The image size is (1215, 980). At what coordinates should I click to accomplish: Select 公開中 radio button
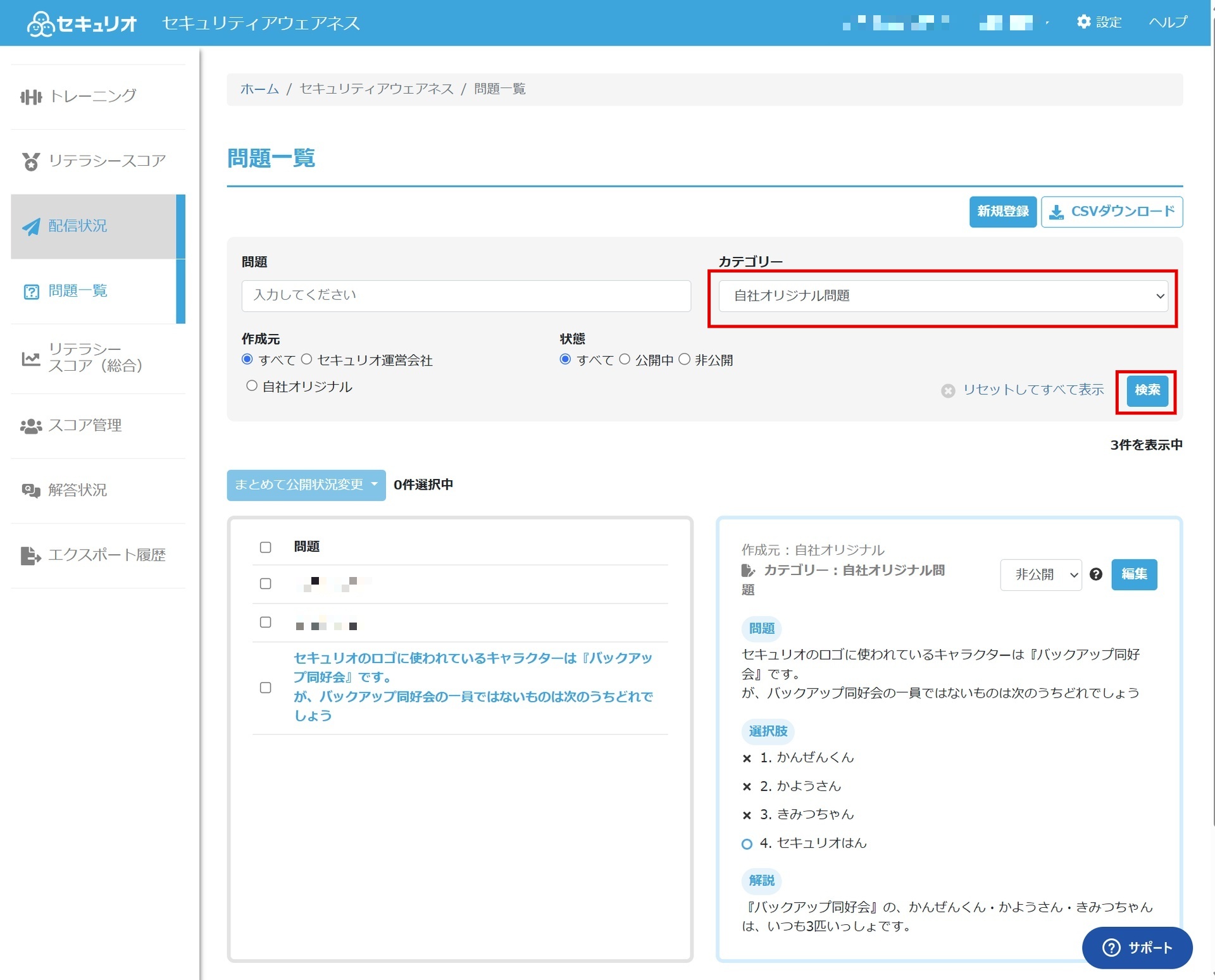click(x=625, y=359)
